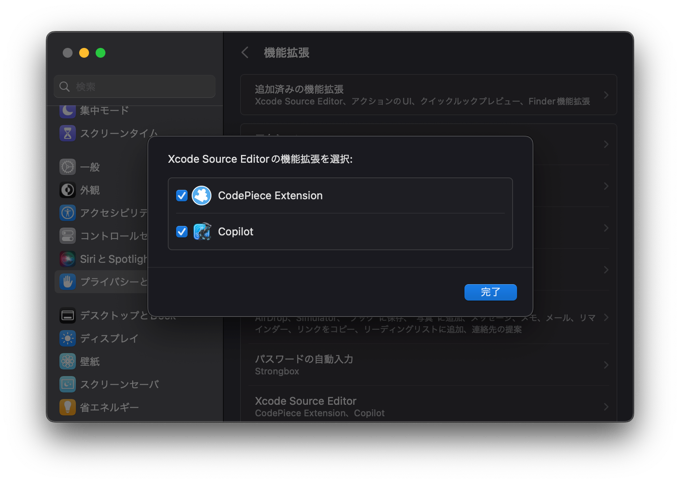Select the 一般 gear icon
This screenshot has height=483, width=680.
pyautogui.click(x=67, y=167)
